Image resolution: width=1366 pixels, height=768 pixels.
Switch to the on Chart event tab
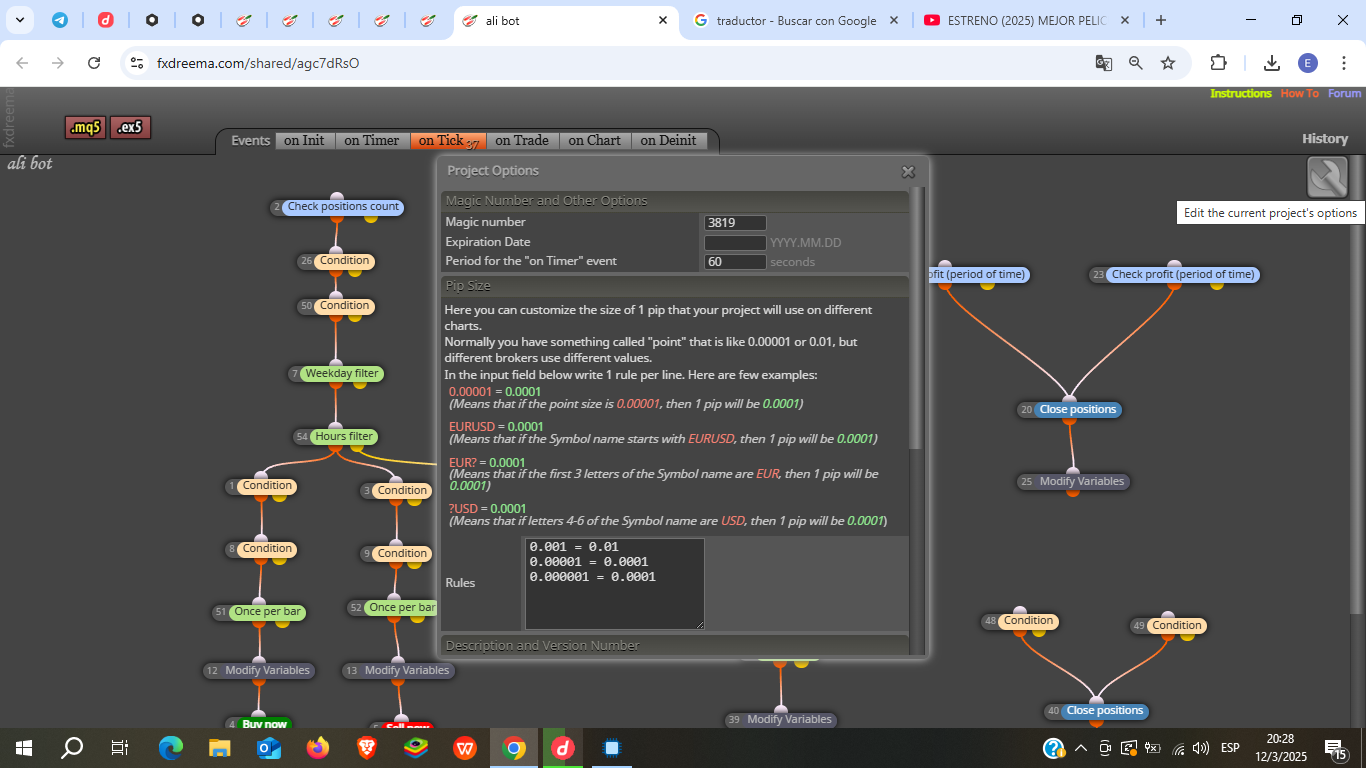(595, 141)
